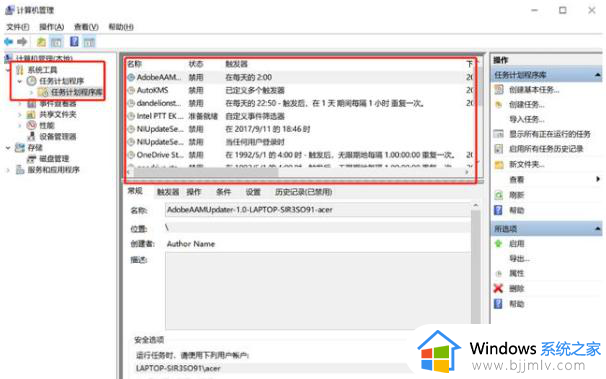Click 导出... for the selected task
Viewport: 606px width, 379px height.
[x=519, y=258]
